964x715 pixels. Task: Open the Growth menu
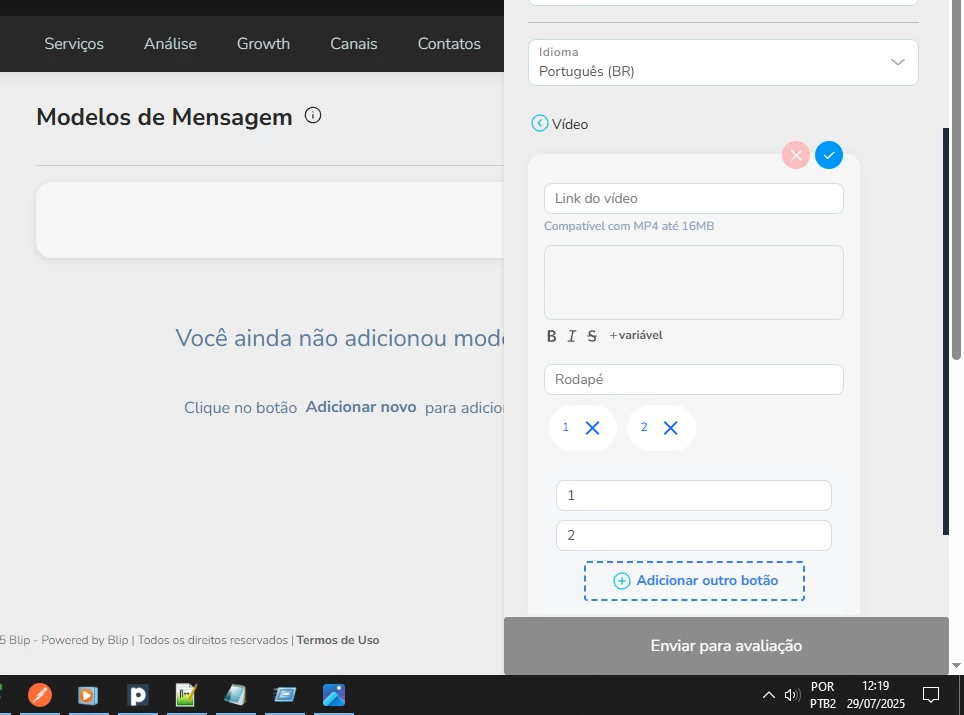(263, 44)
